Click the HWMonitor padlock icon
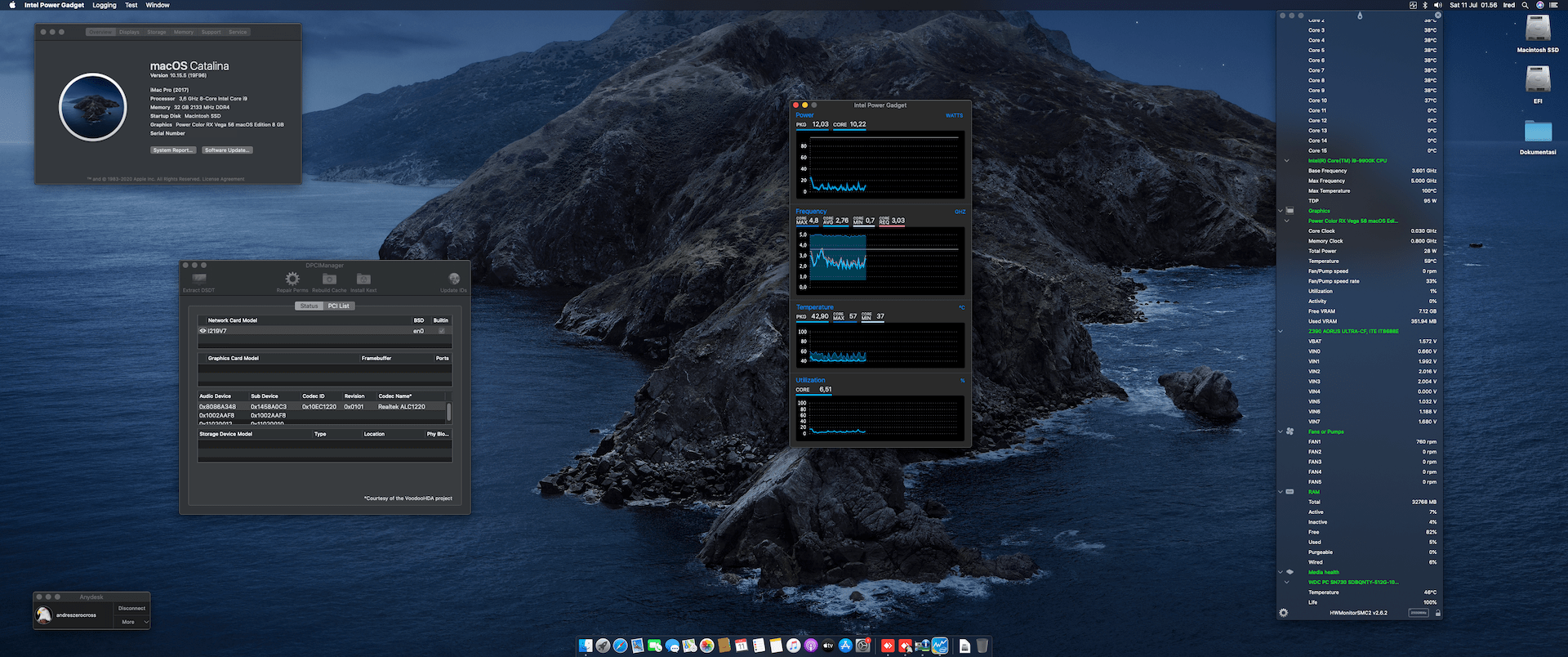 click(x=1437, y=613)
